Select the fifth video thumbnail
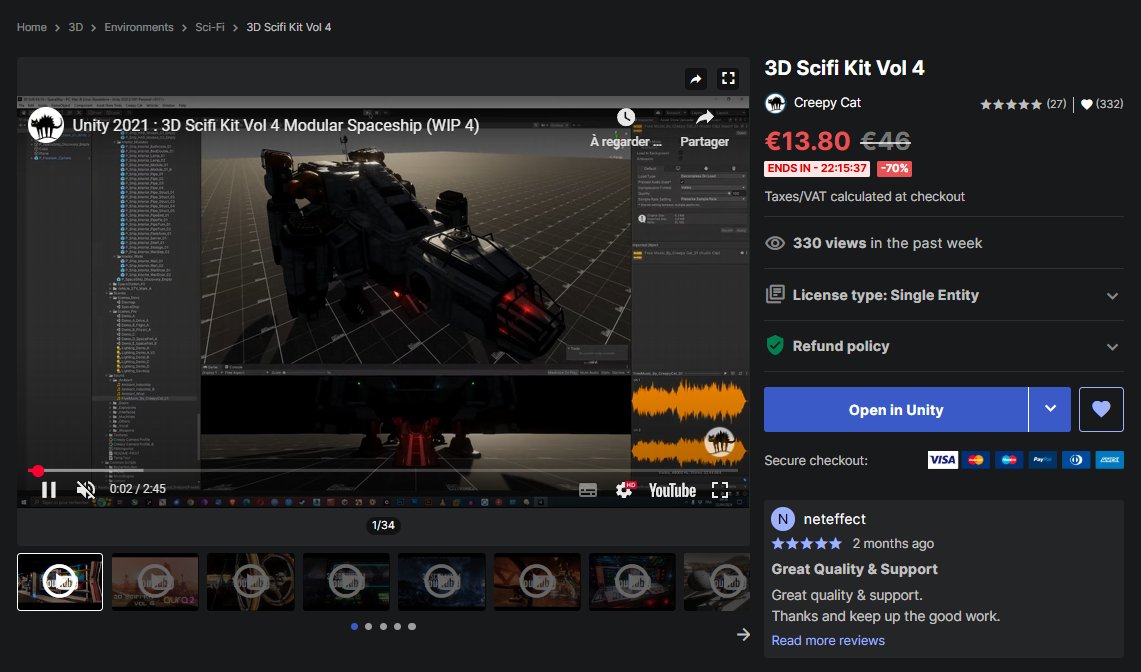Viewport: 1141px width, 672px height. [x=442, y=582]
